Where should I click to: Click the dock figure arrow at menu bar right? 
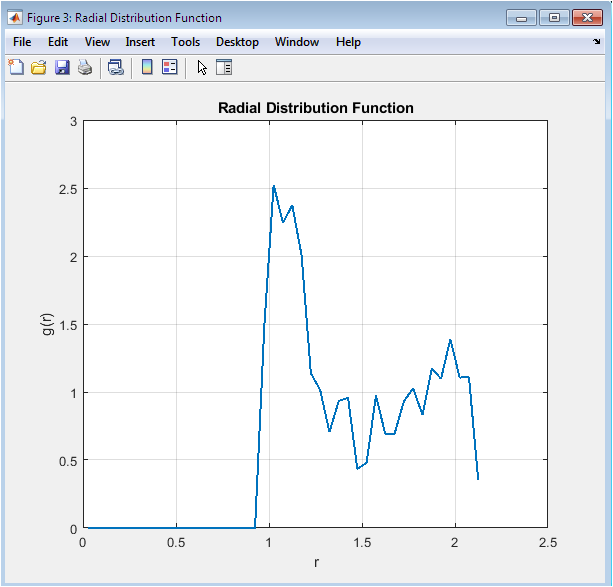click(597, 42)
